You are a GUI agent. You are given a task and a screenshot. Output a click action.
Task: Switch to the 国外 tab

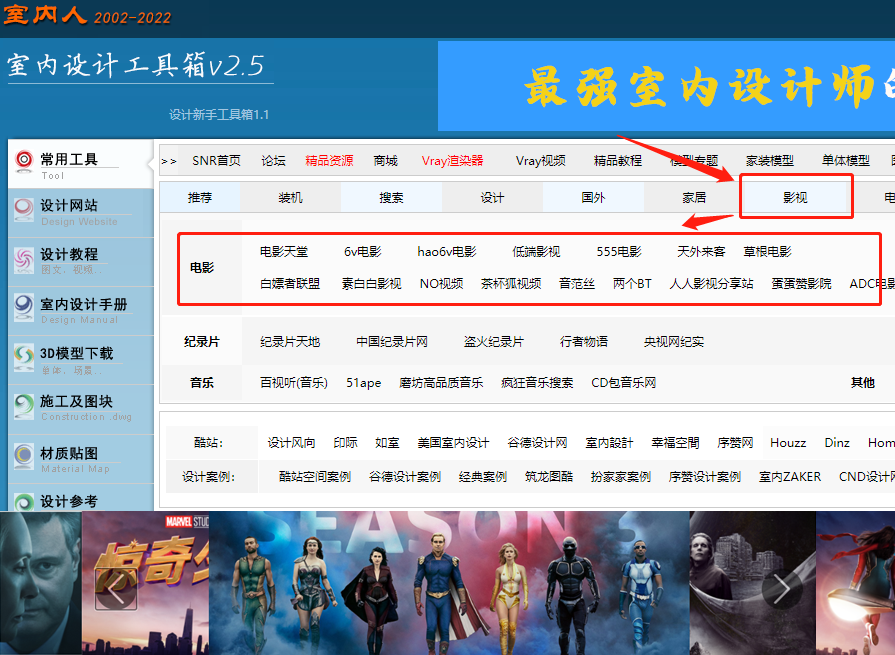tap(593, 197)
